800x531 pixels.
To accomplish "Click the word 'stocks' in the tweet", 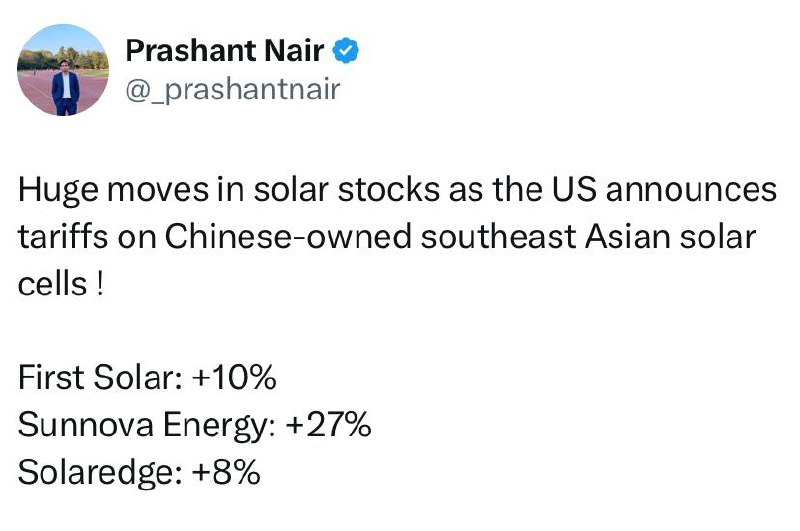I will tap(388, 190).
